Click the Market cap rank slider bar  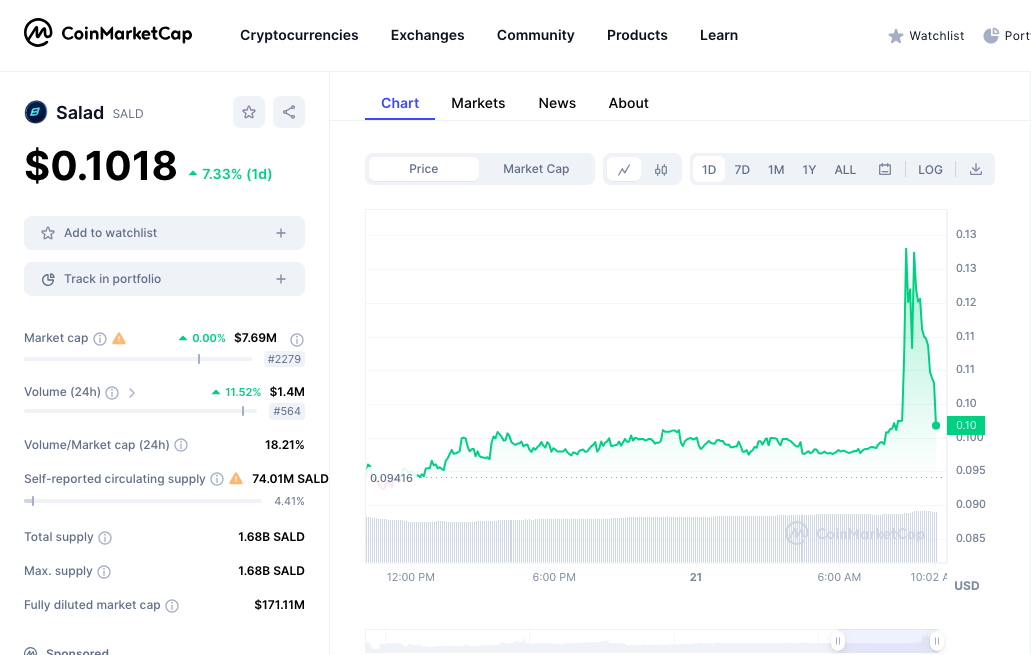click(x=138, y=359)
